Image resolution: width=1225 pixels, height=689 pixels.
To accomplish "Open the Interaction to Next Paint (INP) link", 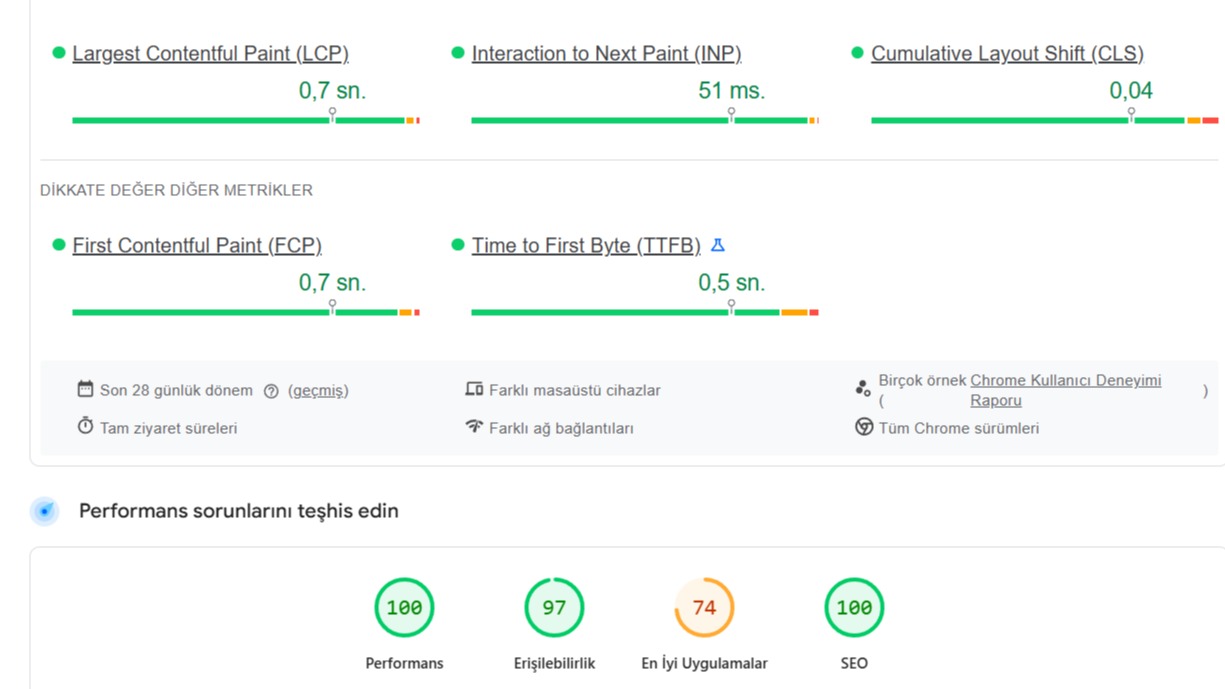I will coord(606,54).
